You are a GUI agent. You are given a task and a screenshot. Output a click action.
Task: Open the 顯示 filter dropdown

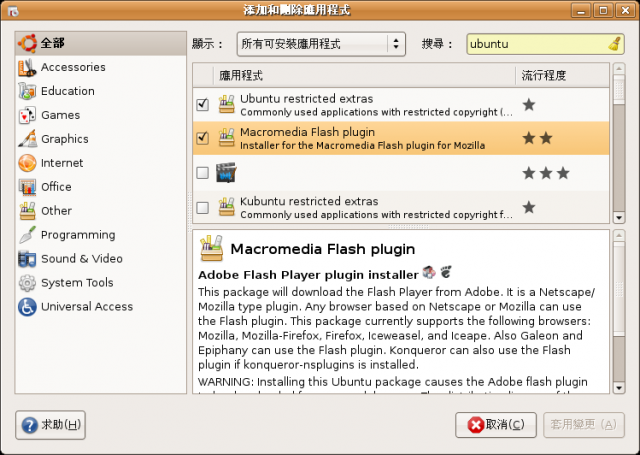321,44
